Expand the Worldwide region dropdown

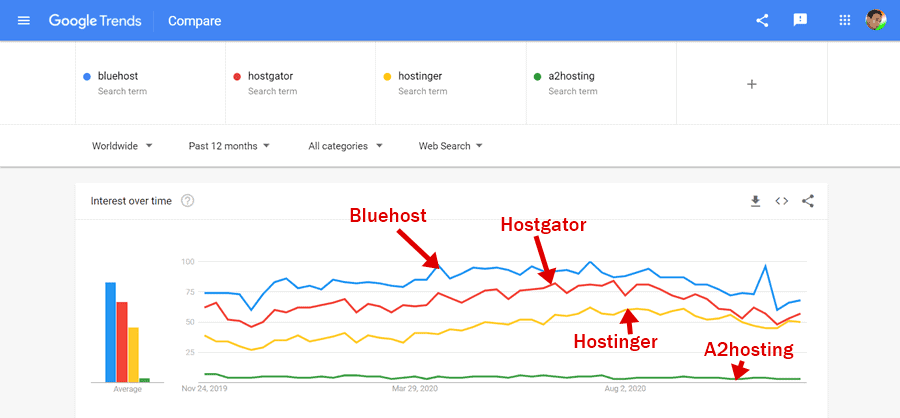point(122,146)
